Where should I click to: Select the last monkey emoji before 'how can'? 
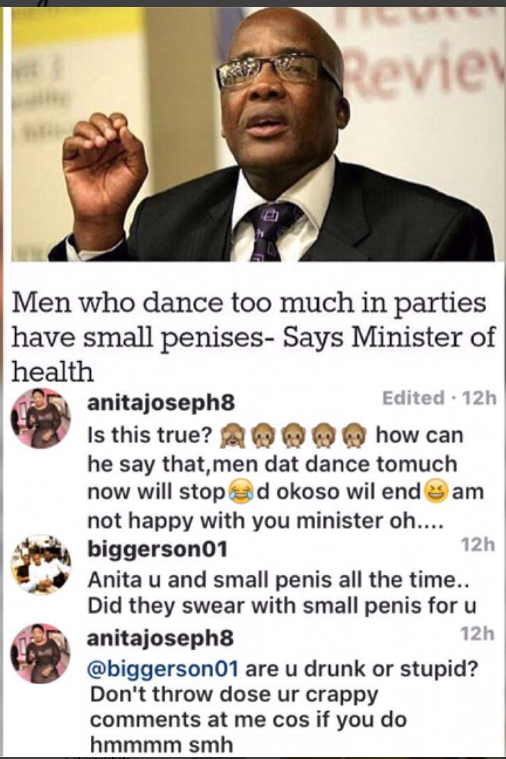[x=354, y=435]
